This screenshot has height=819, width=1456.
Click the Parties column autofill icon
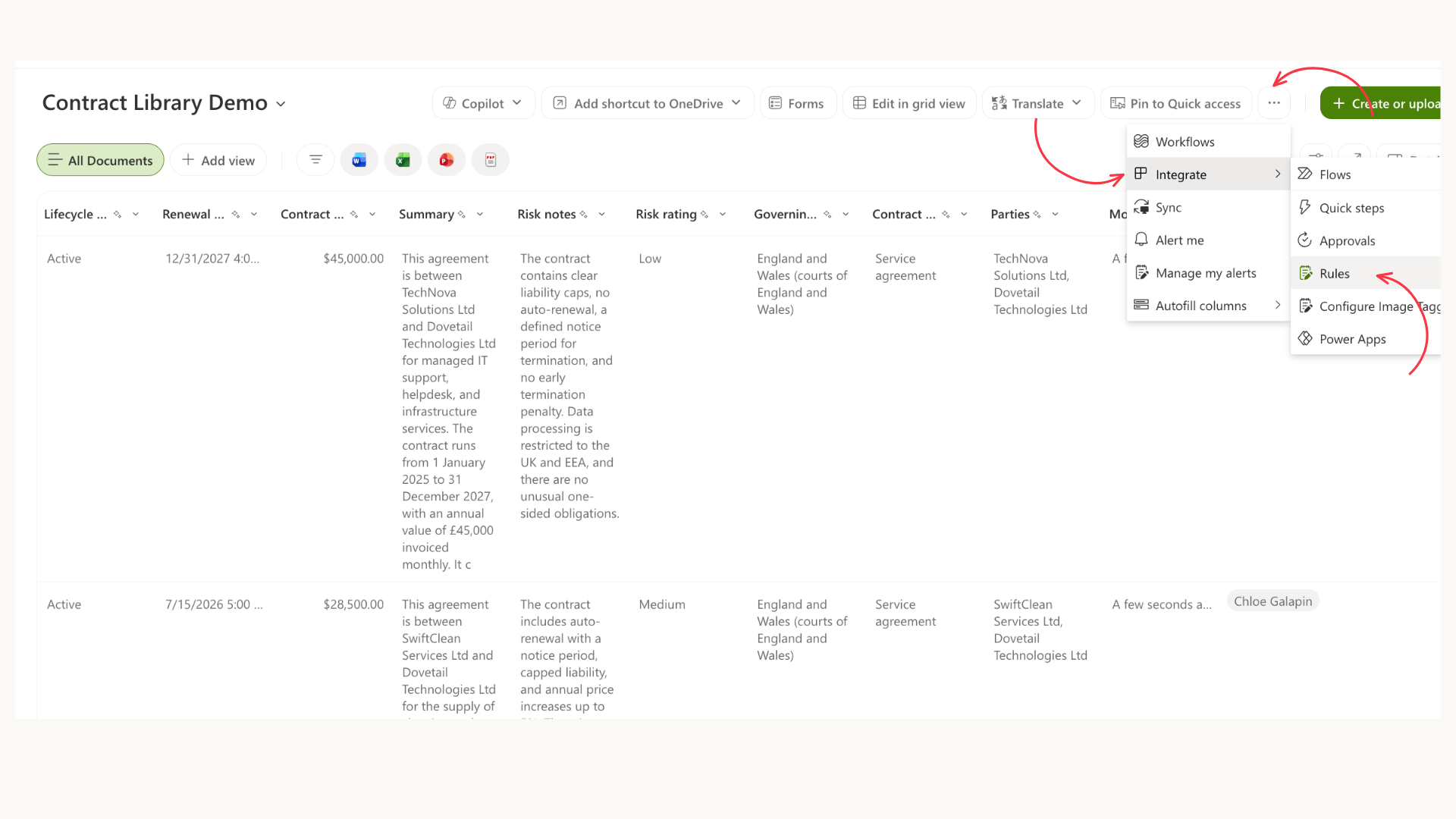click(x=1037, y=215)
